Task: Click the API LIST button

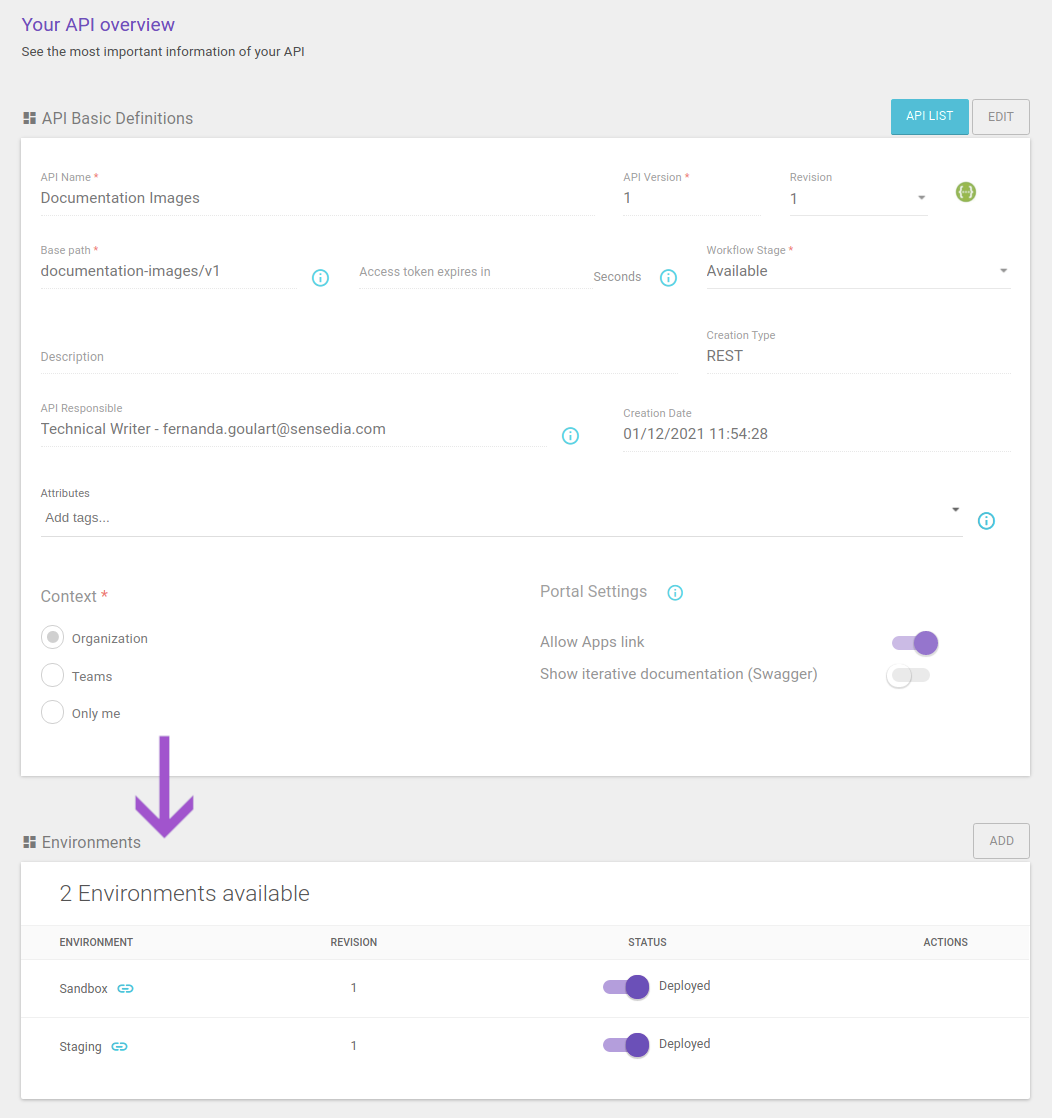Action: coord(929,117)
